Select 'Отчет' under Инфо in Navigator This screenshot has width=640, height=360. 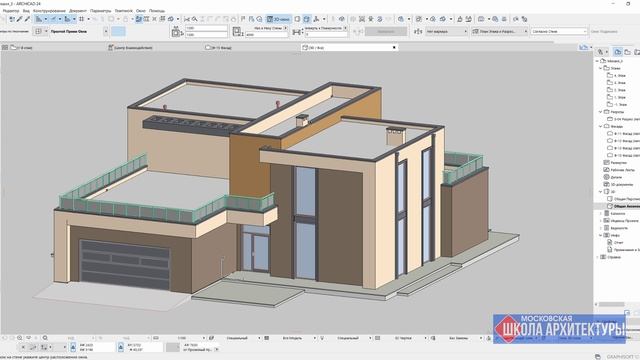tap(618, 242)
